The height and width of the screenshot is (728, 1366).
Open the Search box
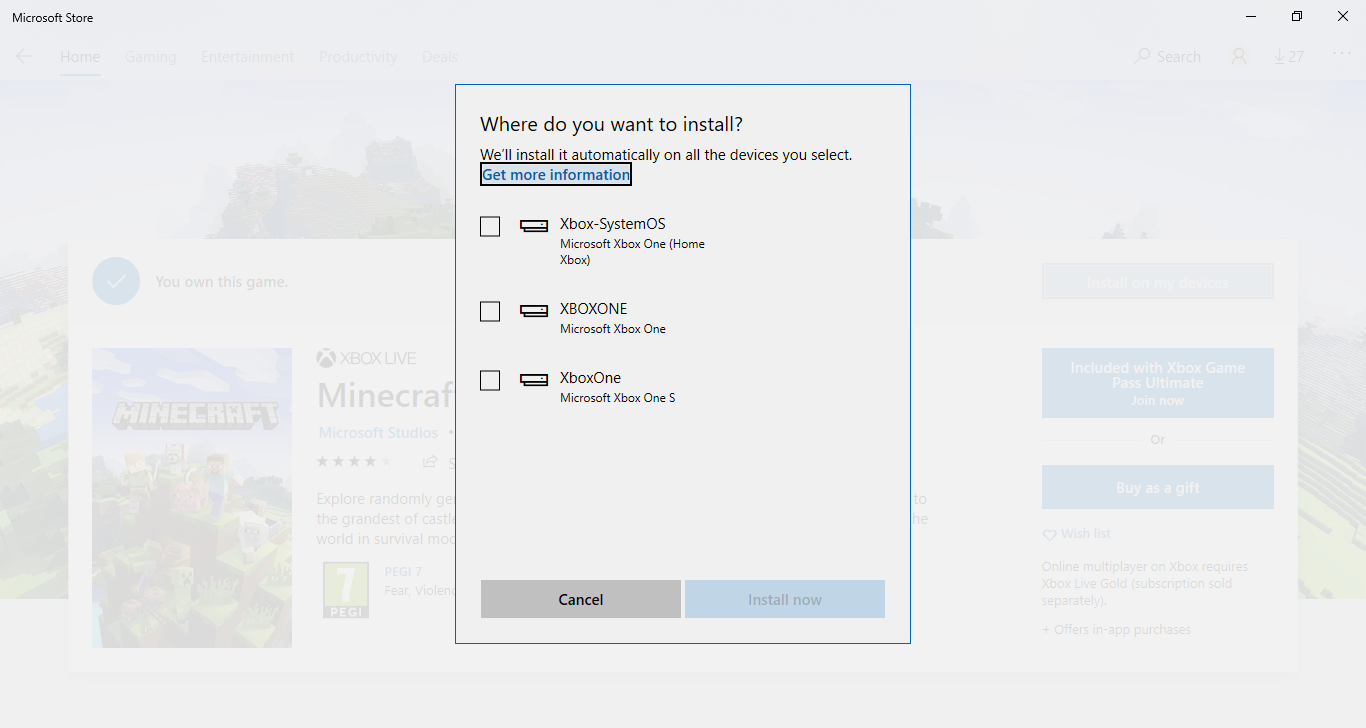(x=1167, y=57)
